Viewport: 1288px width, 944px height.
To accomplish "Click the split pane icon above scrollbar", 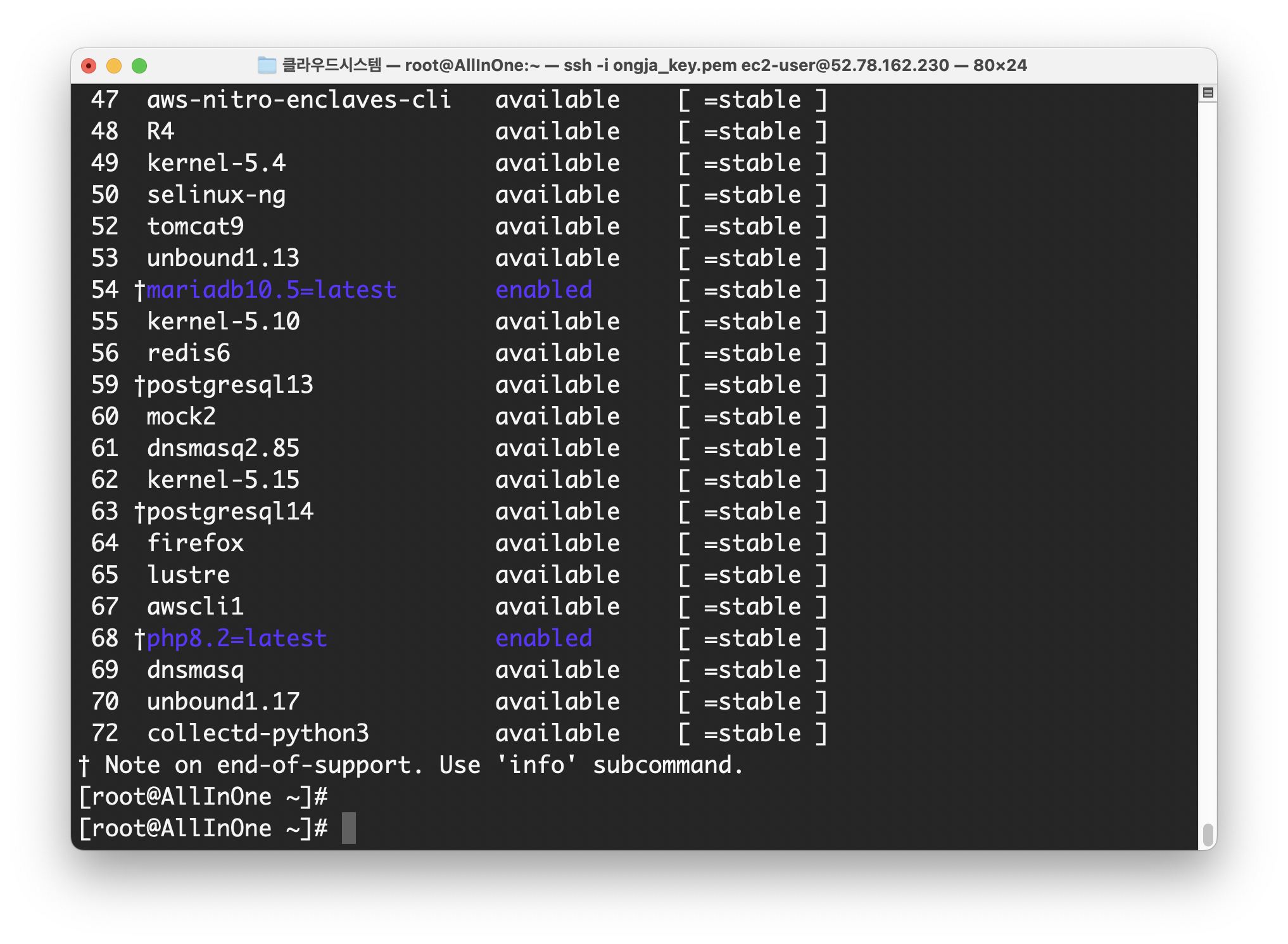I will pos(1208,93).
